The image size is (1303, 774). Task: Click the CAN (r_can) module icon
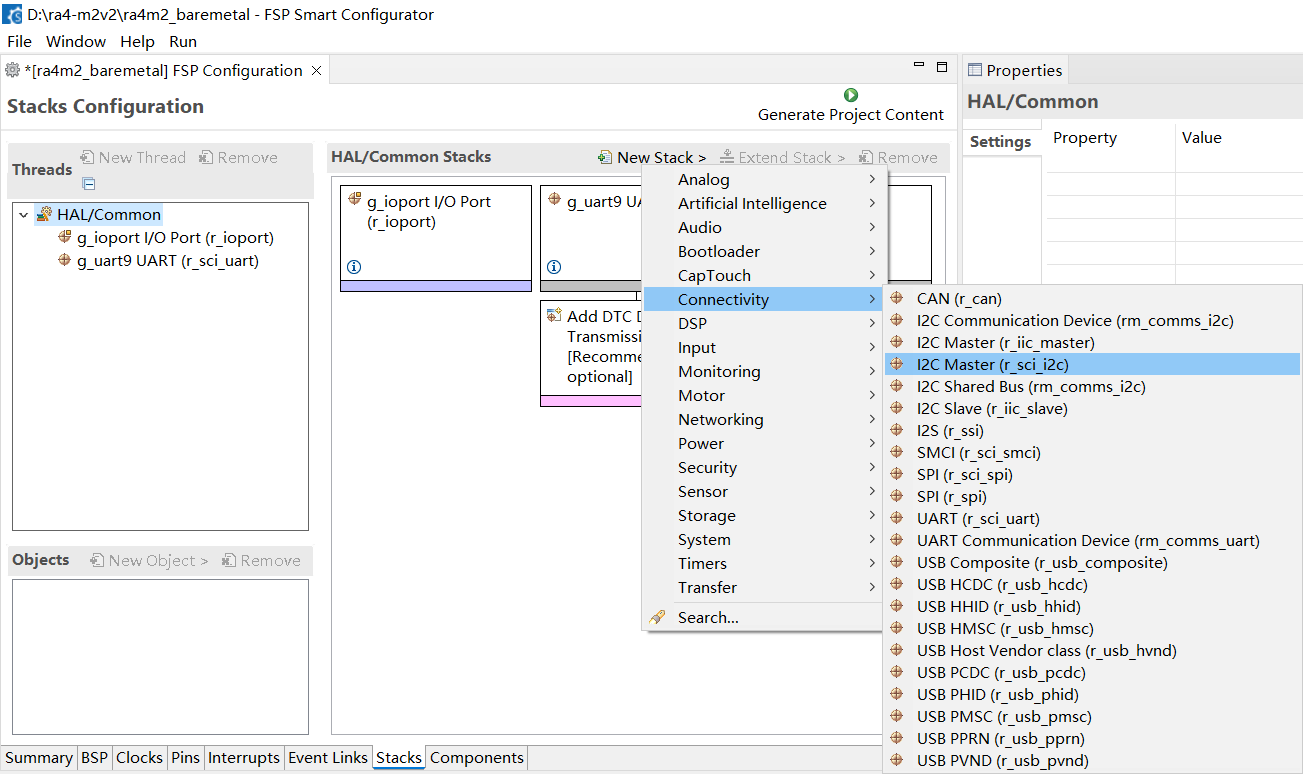coord(897,298)
